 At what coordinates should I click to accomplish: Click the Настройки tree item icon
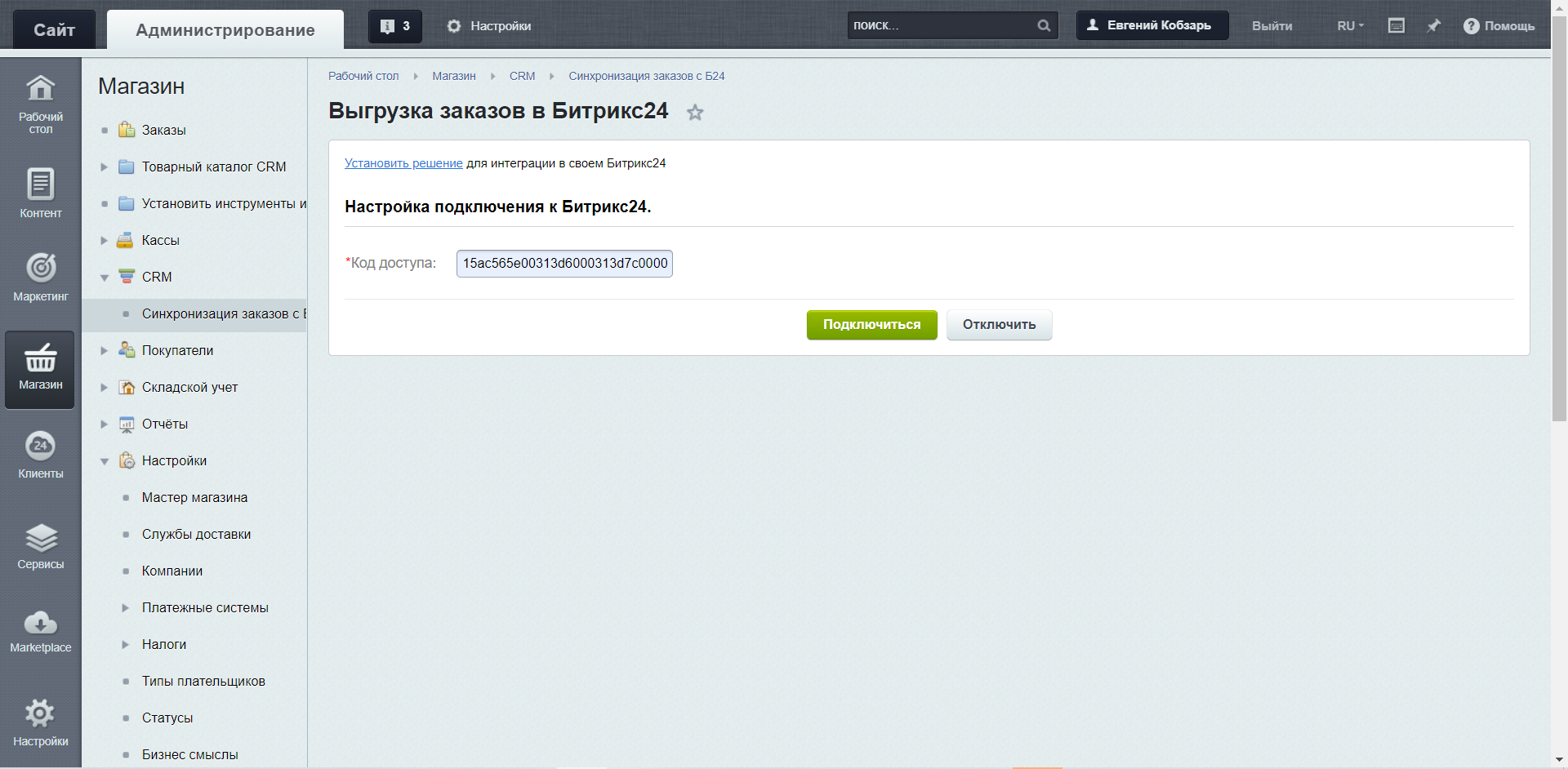[x=127, y=460]
